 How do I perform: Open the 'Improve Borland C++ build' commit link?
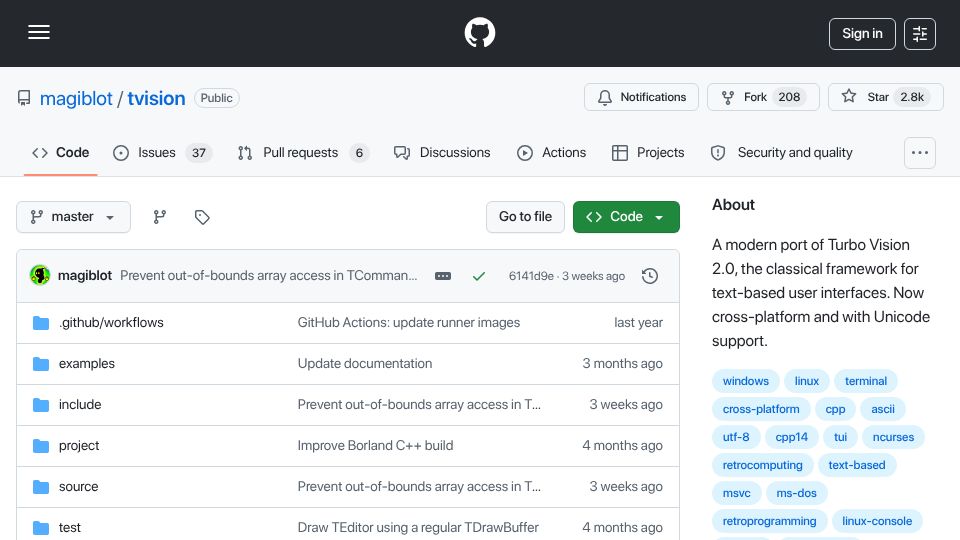(375, 446)
